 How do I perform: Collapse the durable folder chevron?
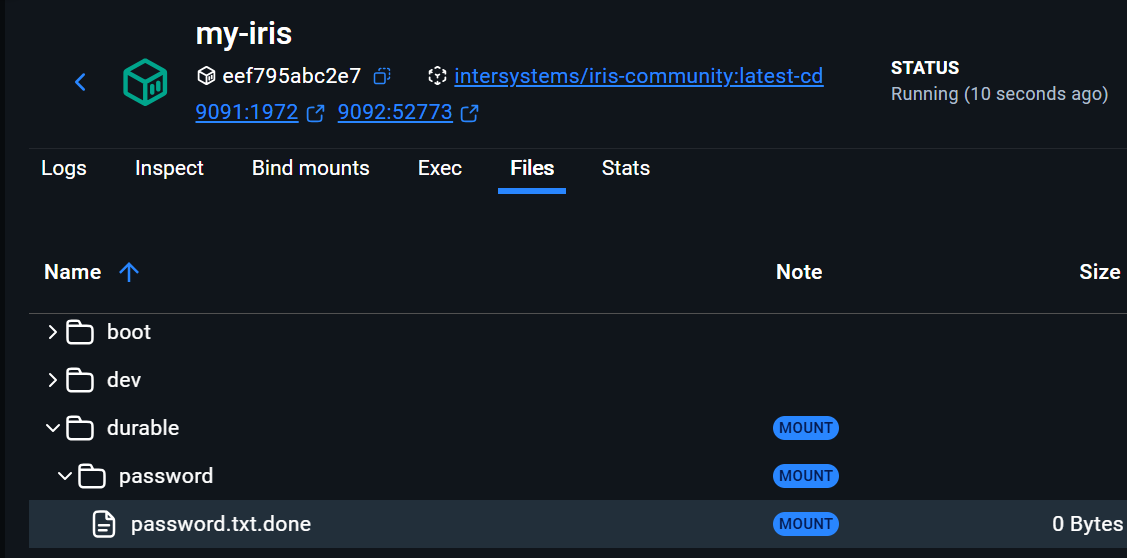pyautogui.click(x=53, y=428)
